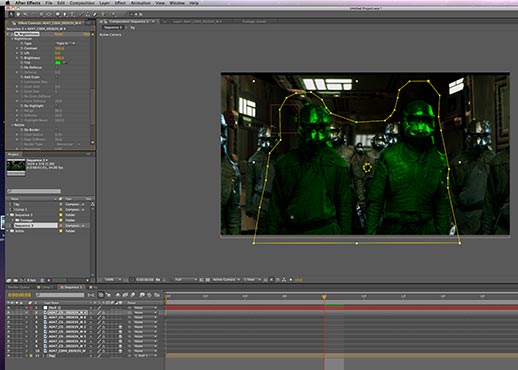Select the Clone Stamp tool

pos(88,14)
